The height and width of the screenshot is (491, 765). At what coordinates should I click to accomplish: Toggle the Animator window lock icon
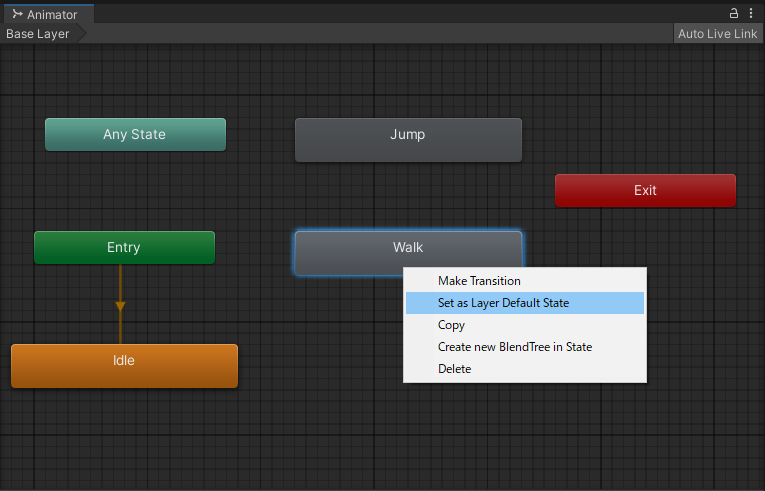pyautogui.click(x=733, y=14)
